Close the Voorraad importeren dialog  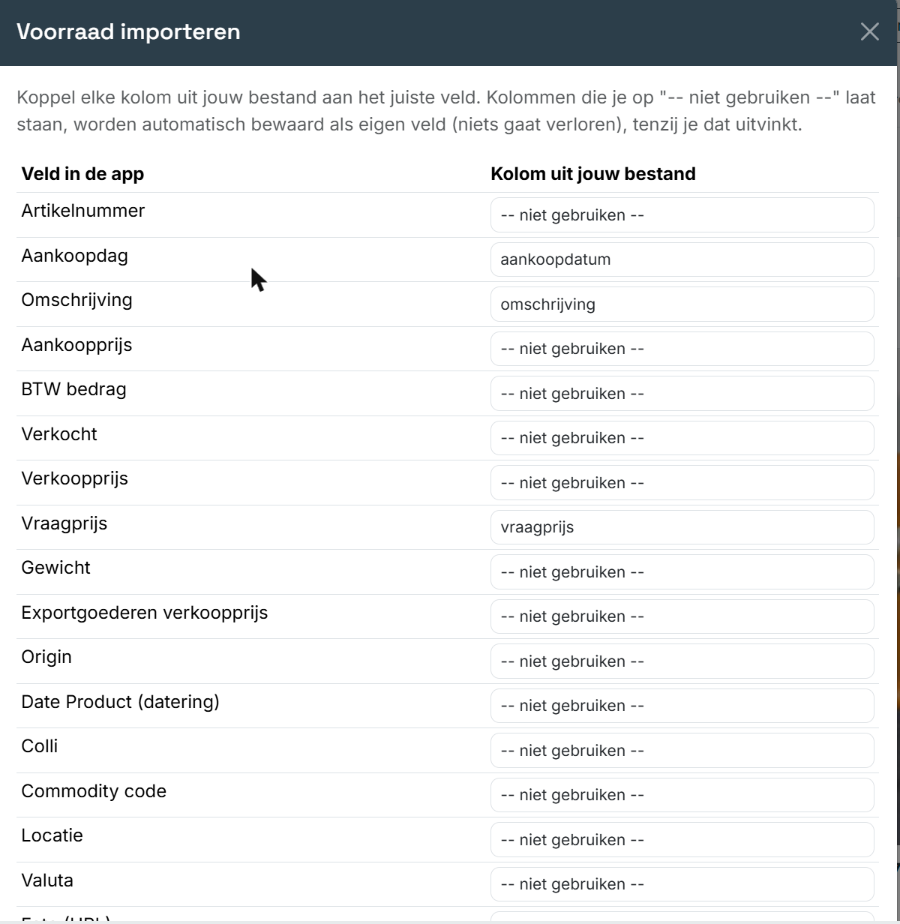[x=869, y=32]
